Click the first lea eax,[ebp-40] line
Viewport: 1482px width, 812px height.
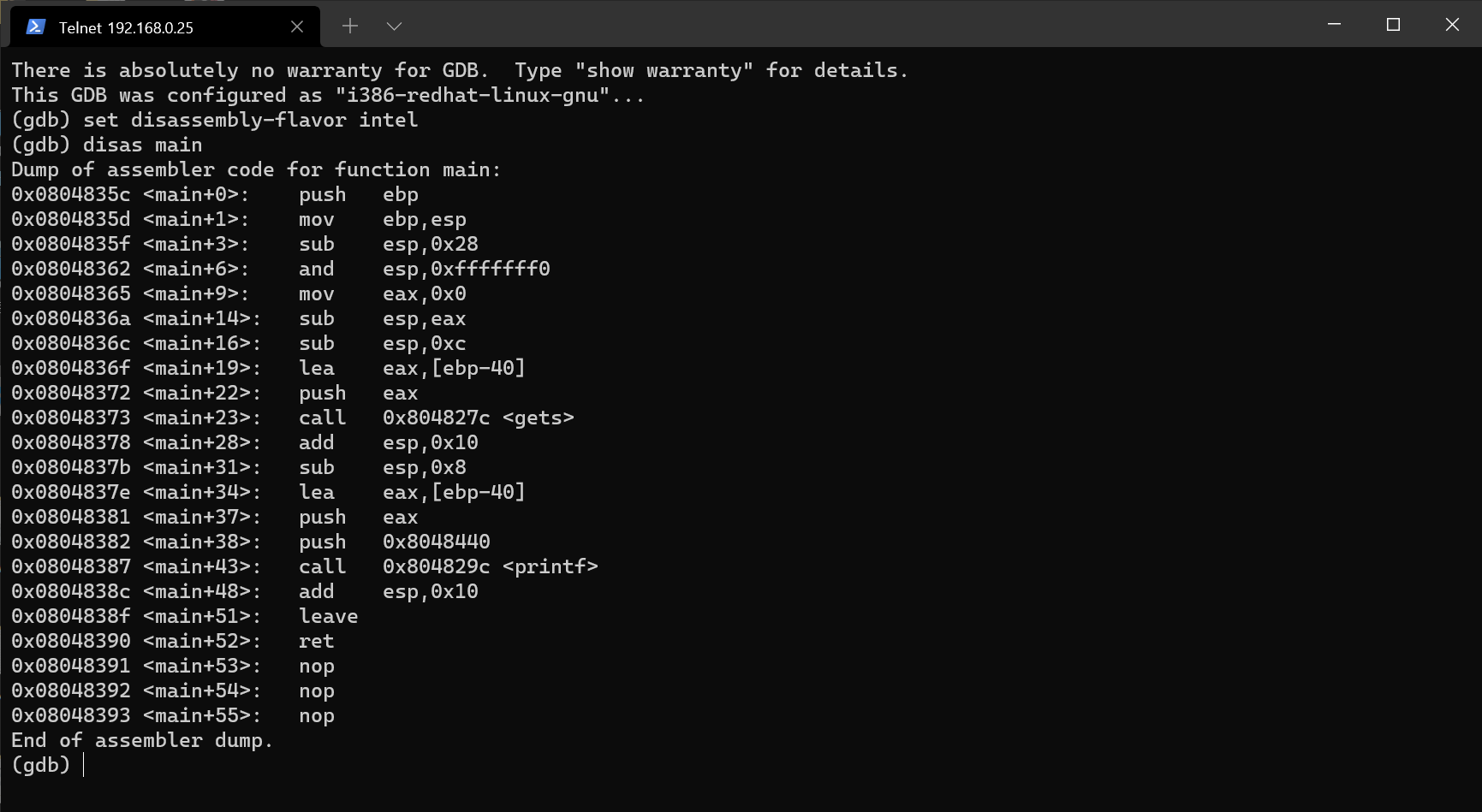point(268,368)
